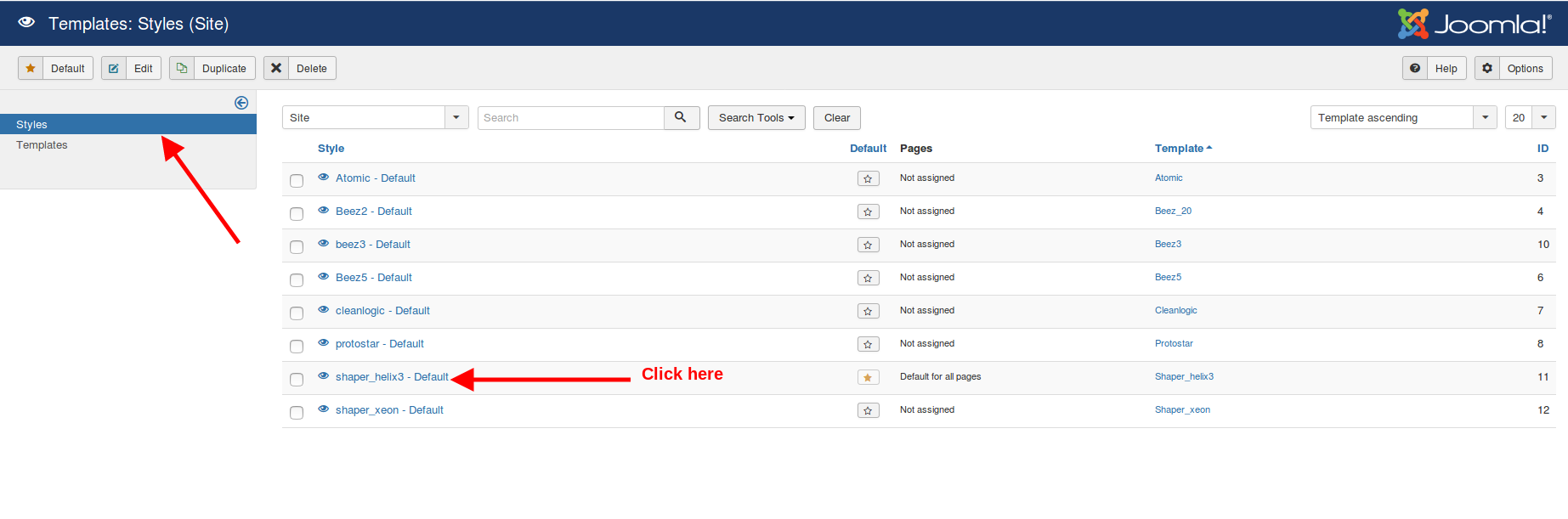Click the eye icon in the page title
This screenshot has width=1568, height=519.
click(x=26, y=23)
